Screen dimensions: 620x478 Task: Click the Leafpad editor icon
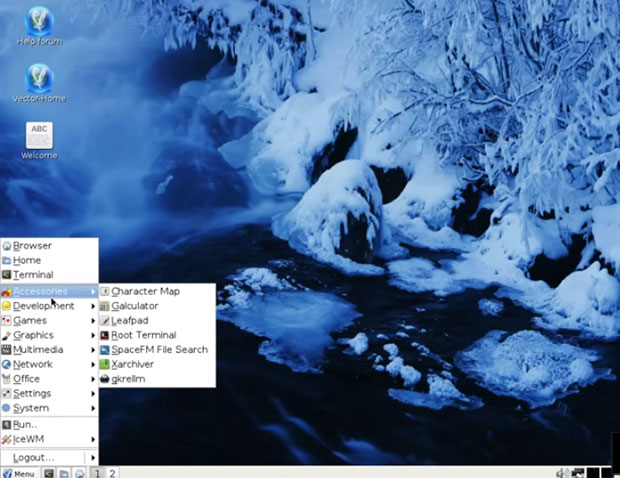[x=104, y=321]
